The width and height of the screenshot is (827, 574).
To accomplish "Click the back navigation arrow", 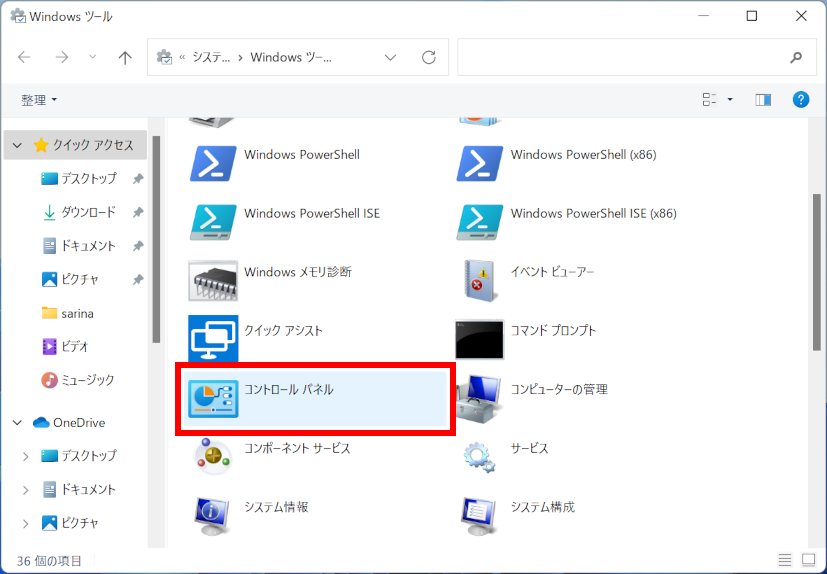I will point(24,57).
